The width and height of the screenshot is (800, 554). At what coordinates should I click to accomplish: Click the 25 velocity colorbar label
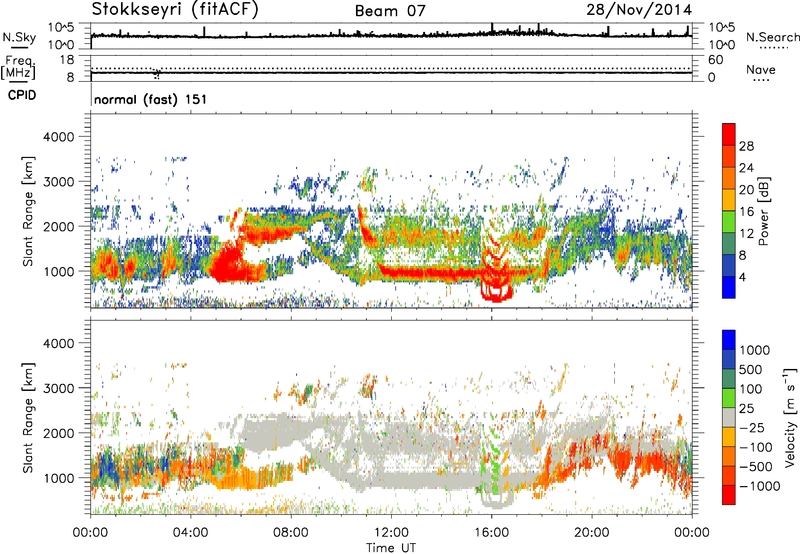(x=747, y=409)
